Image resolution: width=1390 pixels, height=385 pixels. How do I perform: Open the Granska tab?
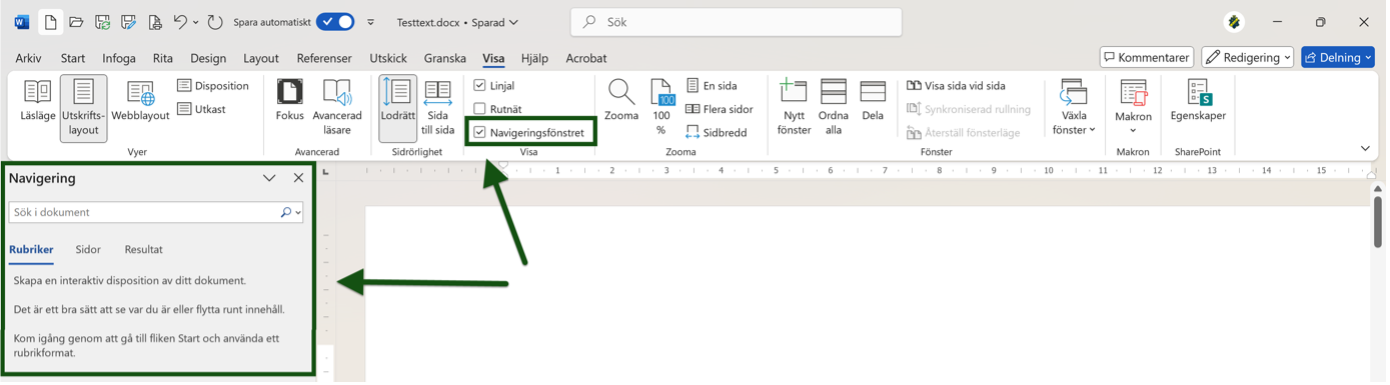[x=445, y=58]
